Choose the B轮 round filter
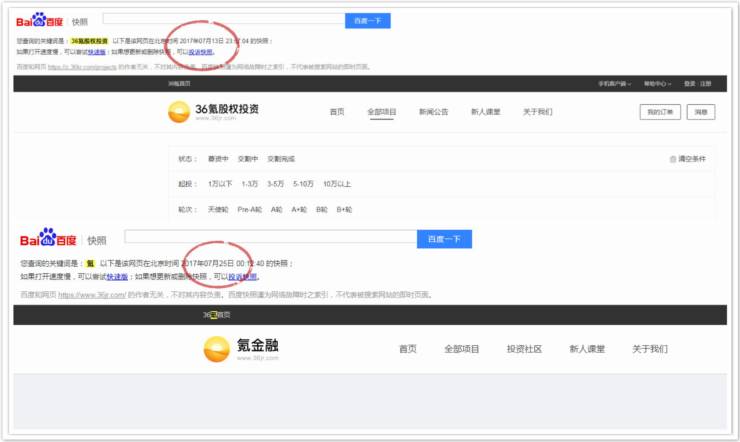 point(322,209)
